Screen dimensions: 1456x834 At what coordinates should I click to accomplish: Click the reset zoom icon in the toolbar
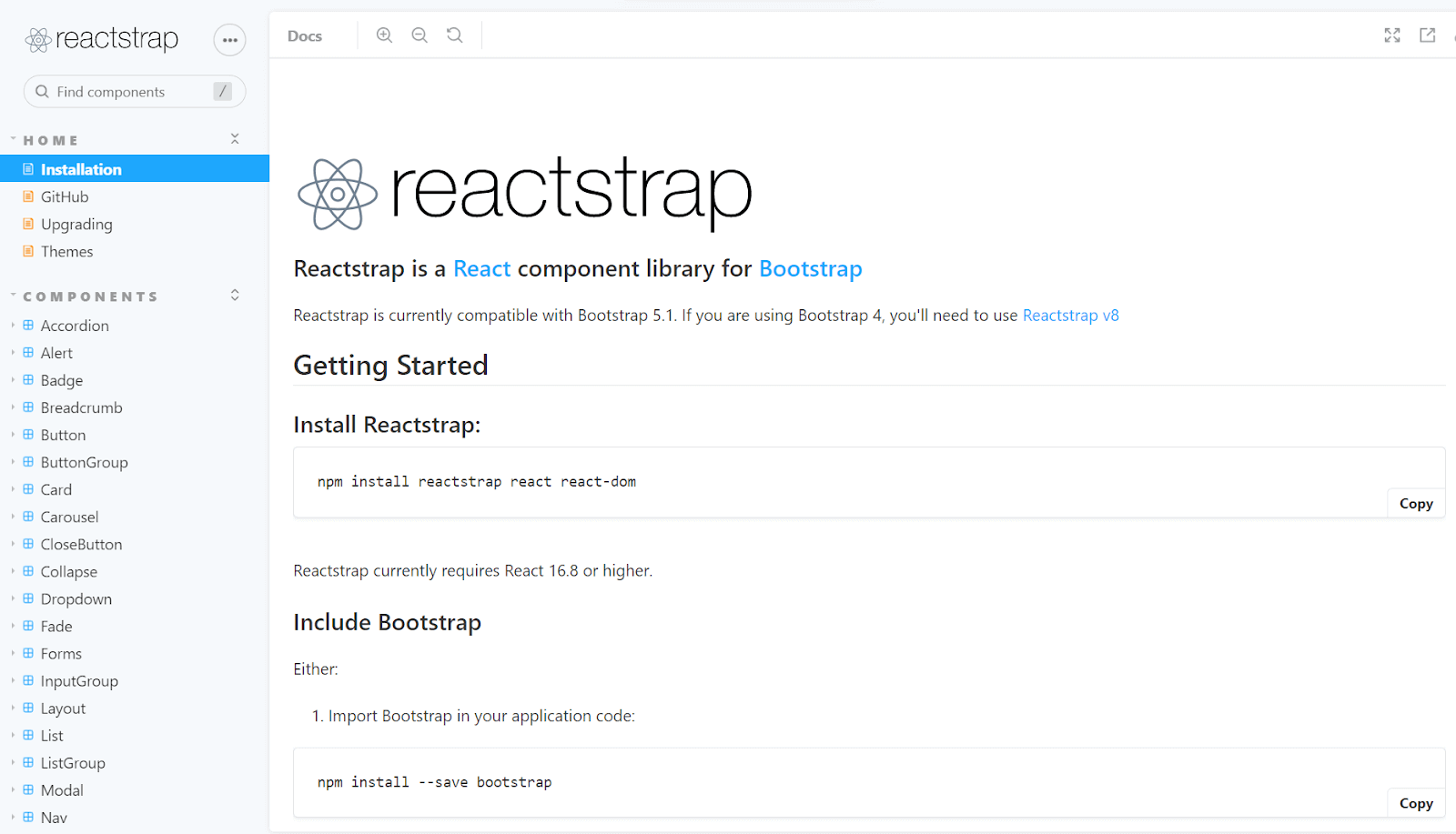click(454, 35)
